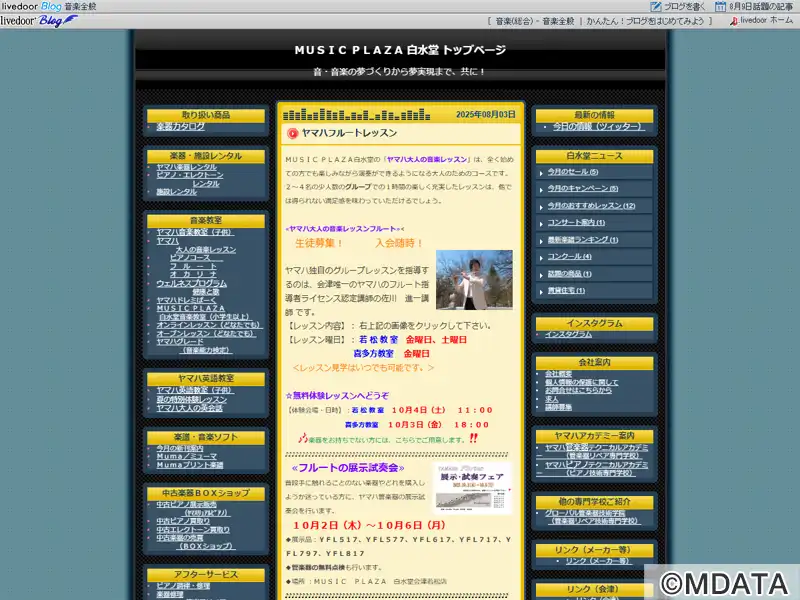
Task: Open お問合せはこちらから link
Action: 578,390
